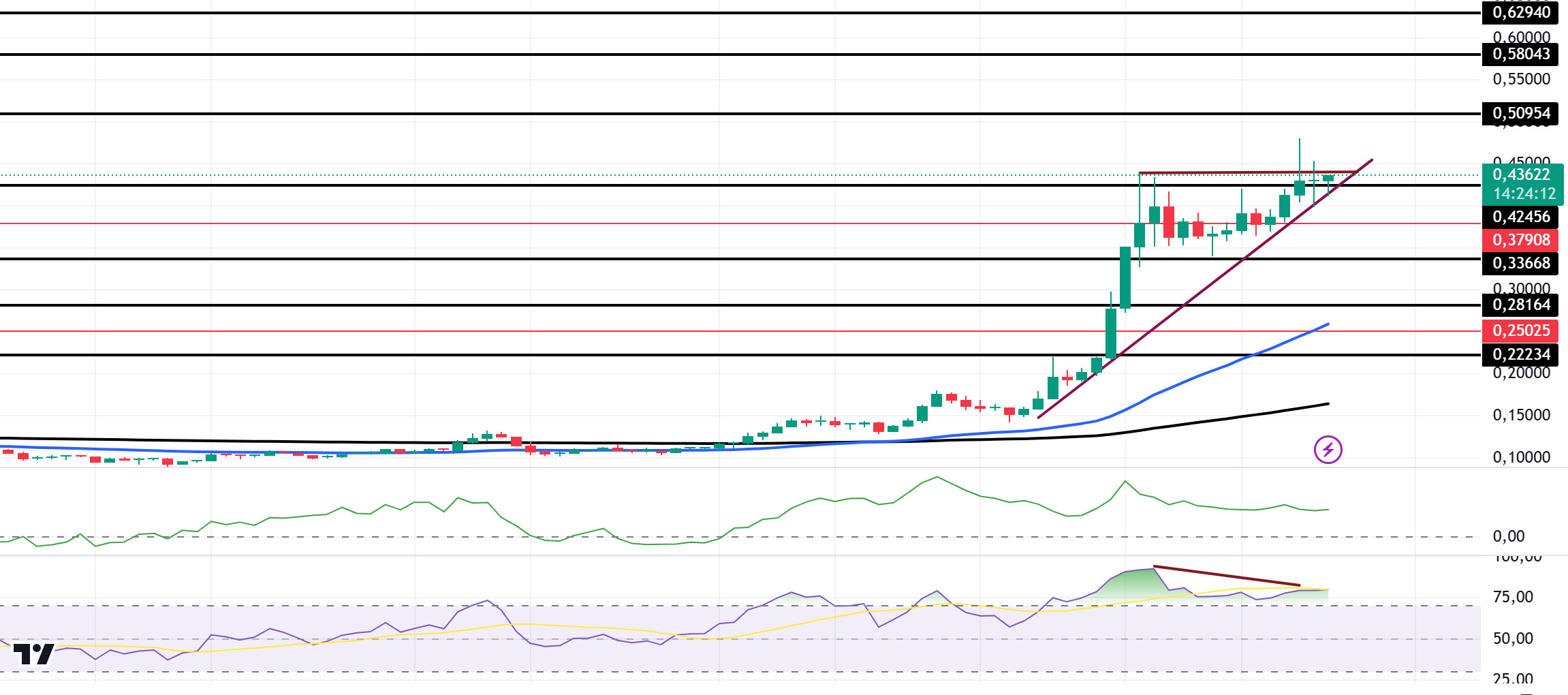Select the 0,33668 price level label
The image size is (1568, 695).
click(x=1520, y=263)
